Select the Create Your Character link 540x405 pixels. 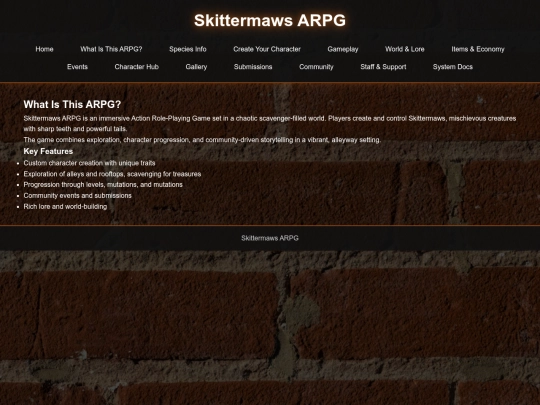267,49
